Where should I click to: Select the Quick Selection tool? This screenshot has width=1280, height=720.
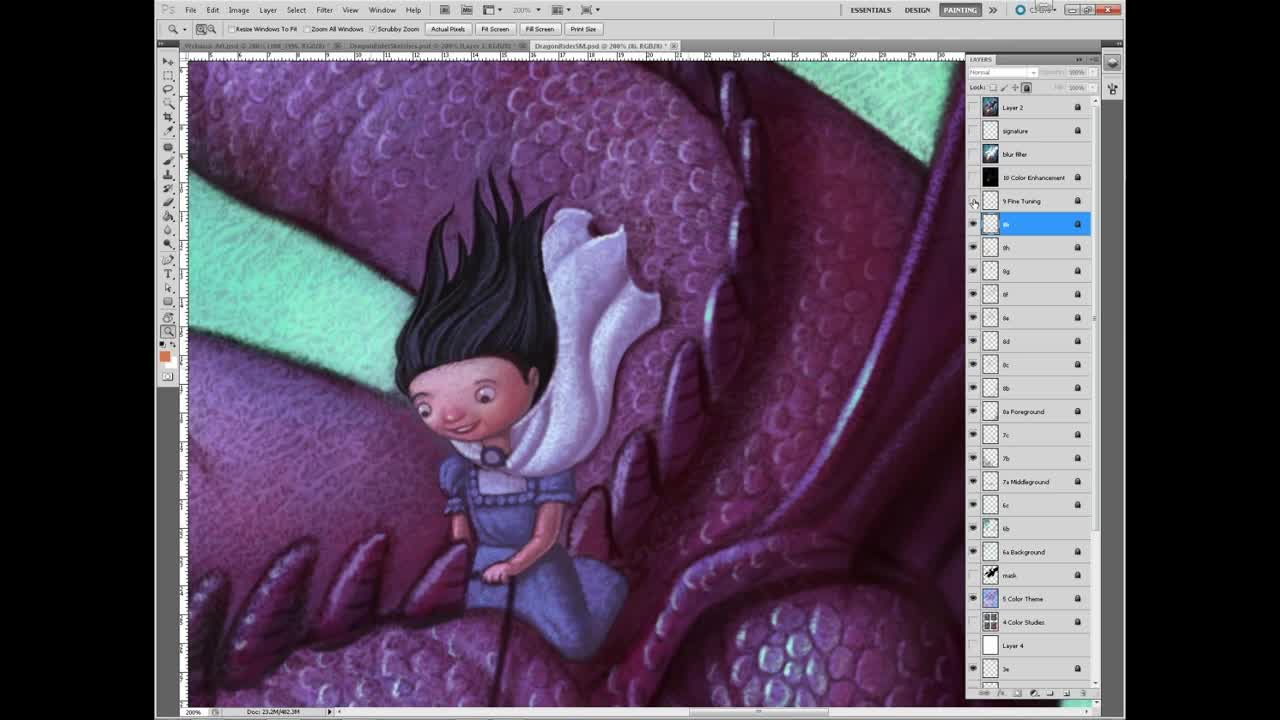(x=168, y=103)
